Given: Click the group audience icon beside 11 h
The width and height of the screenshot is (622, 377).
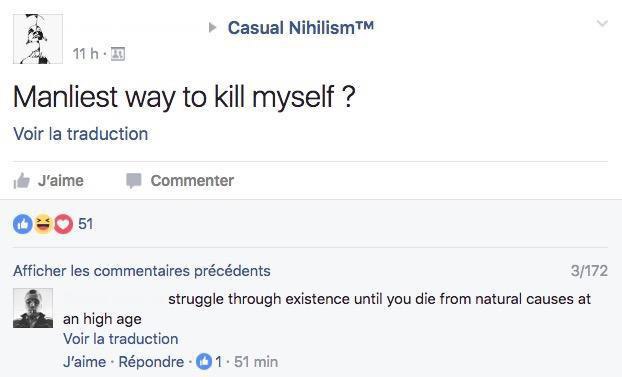Looking at the screenshot, I should tap(118, 54).
